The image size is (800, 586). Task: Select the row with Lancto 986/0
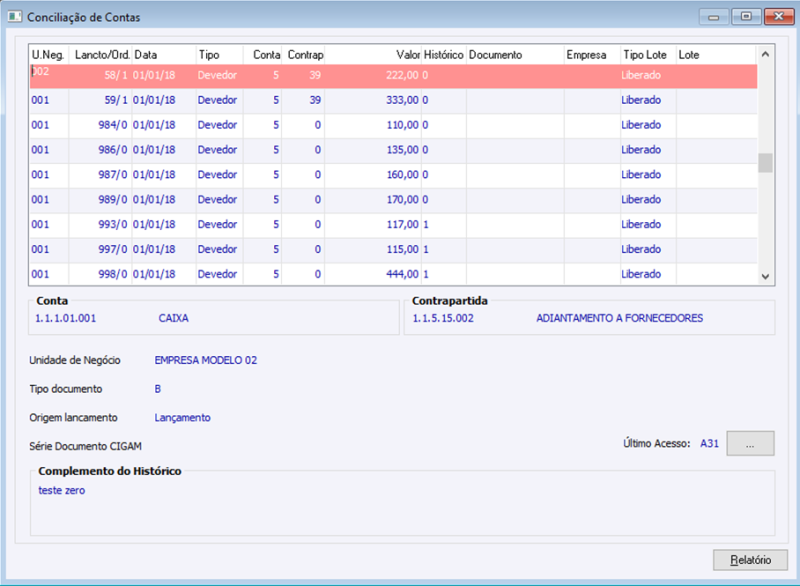point(393,150)
